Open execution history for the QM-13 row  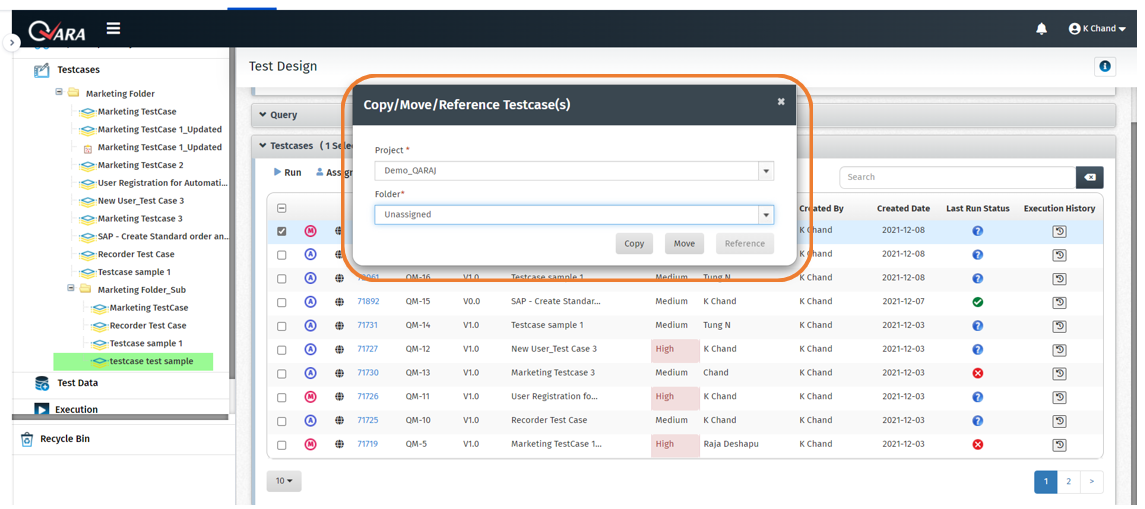[1059, 373]
